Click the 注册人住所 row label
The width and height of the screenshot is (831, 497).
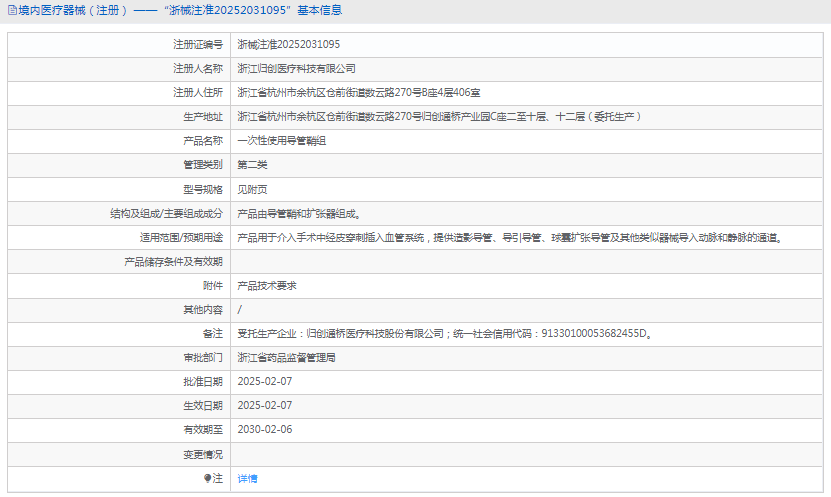pyautogui.click(x=198, y=93)
